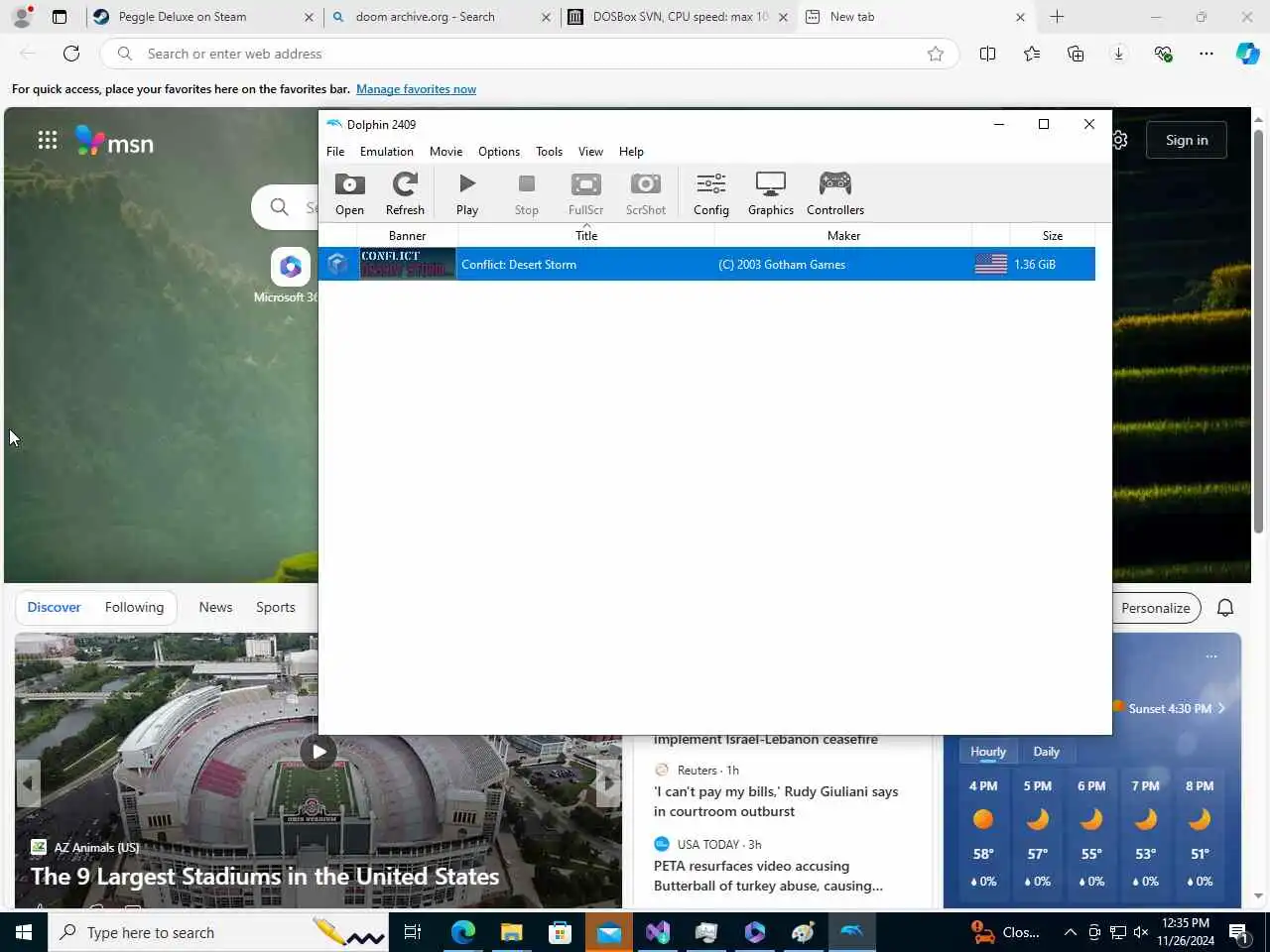Add page to favorites with star icon

tap(935, 54)
